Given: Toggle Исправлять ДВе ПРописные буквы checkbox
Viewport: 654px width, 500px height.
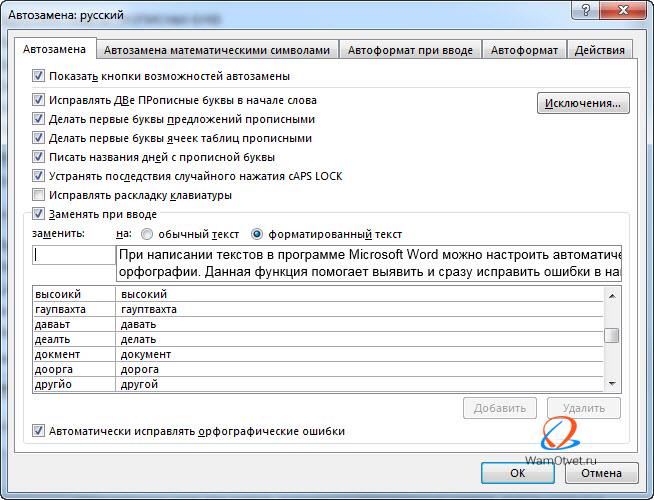Looking at the screenshot, I should [38, 100].
